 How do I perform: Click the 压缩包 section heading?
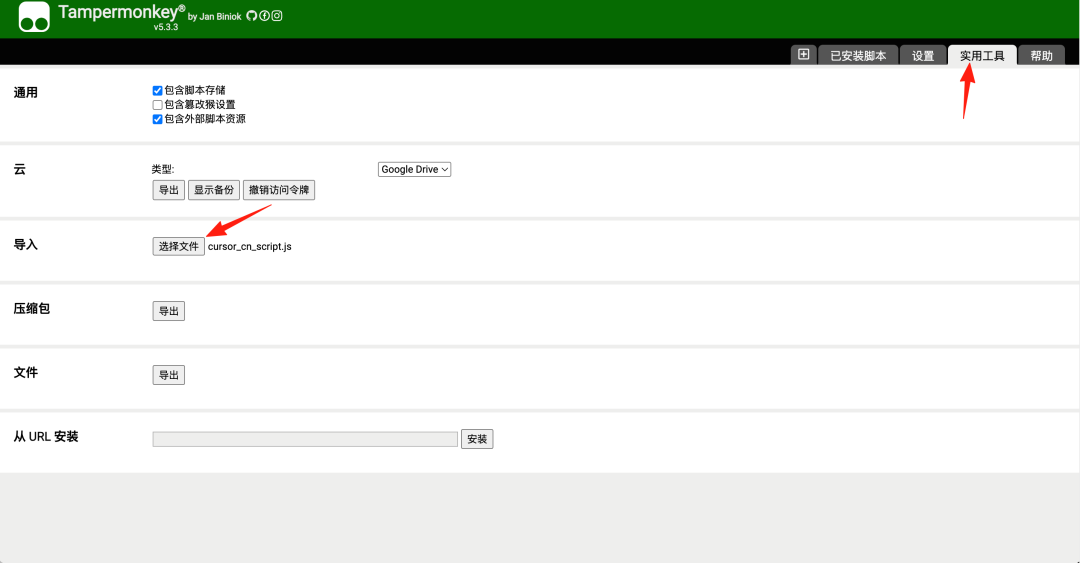pos(32,309)
